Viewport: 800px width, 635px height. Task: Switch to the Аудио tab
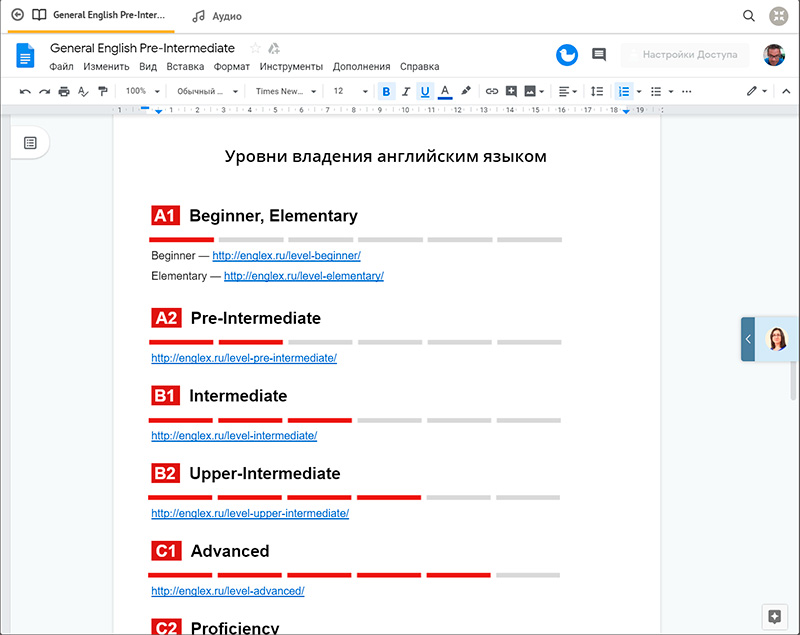[x=217, y=16]
